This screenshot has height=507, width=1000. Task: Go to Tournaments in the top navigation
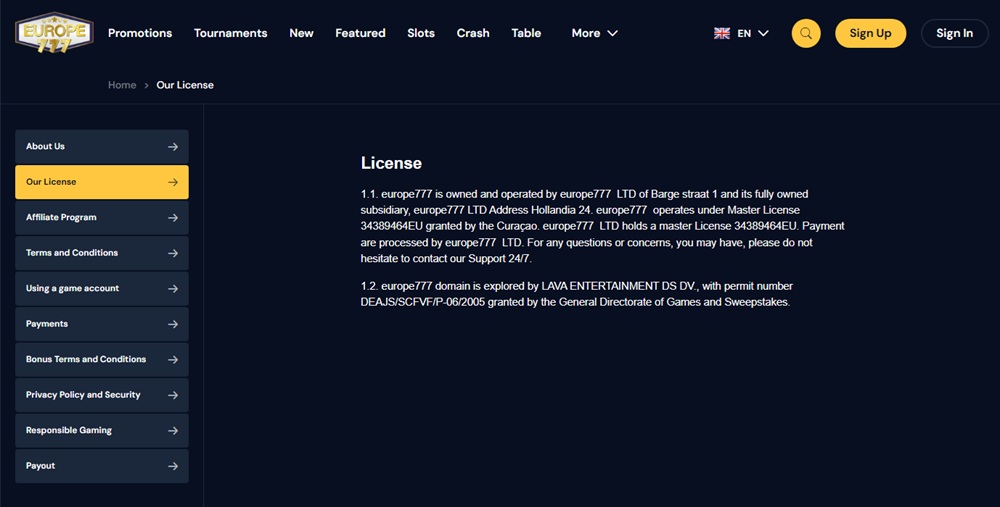pos(230,33)
